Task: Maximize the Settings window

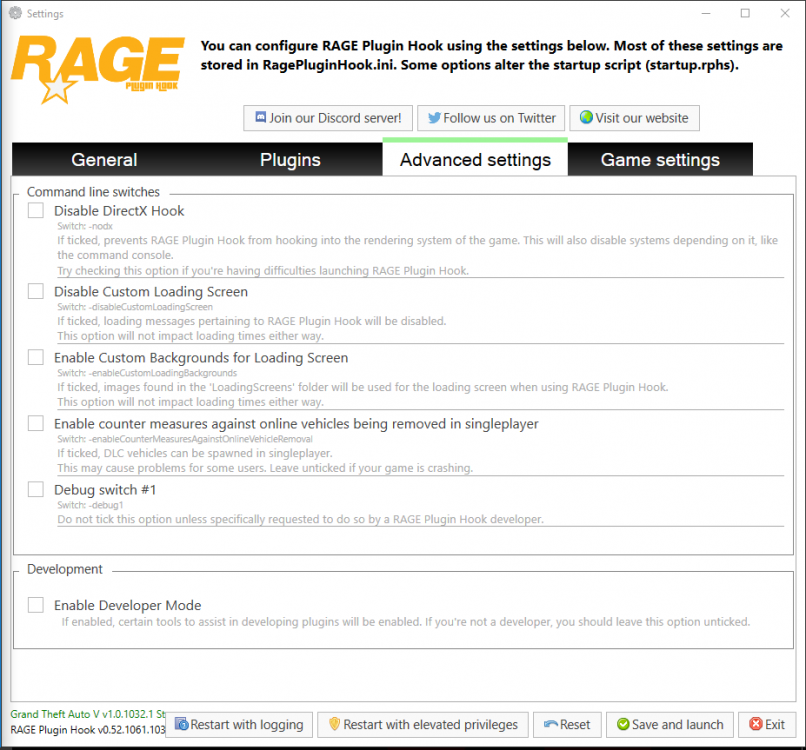Action: pos(745,13)
